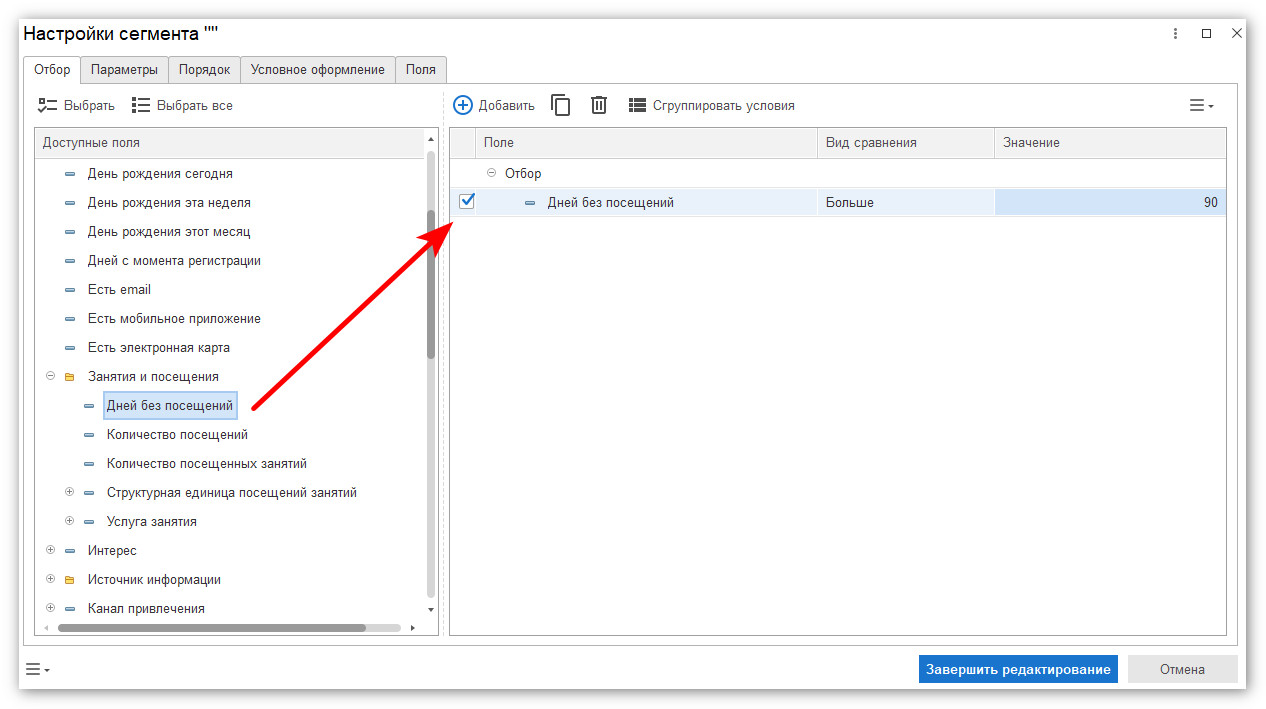Screen dimensions: 1266x709
Task: Expand the Канал привлечения node
Action: (50, 608)
